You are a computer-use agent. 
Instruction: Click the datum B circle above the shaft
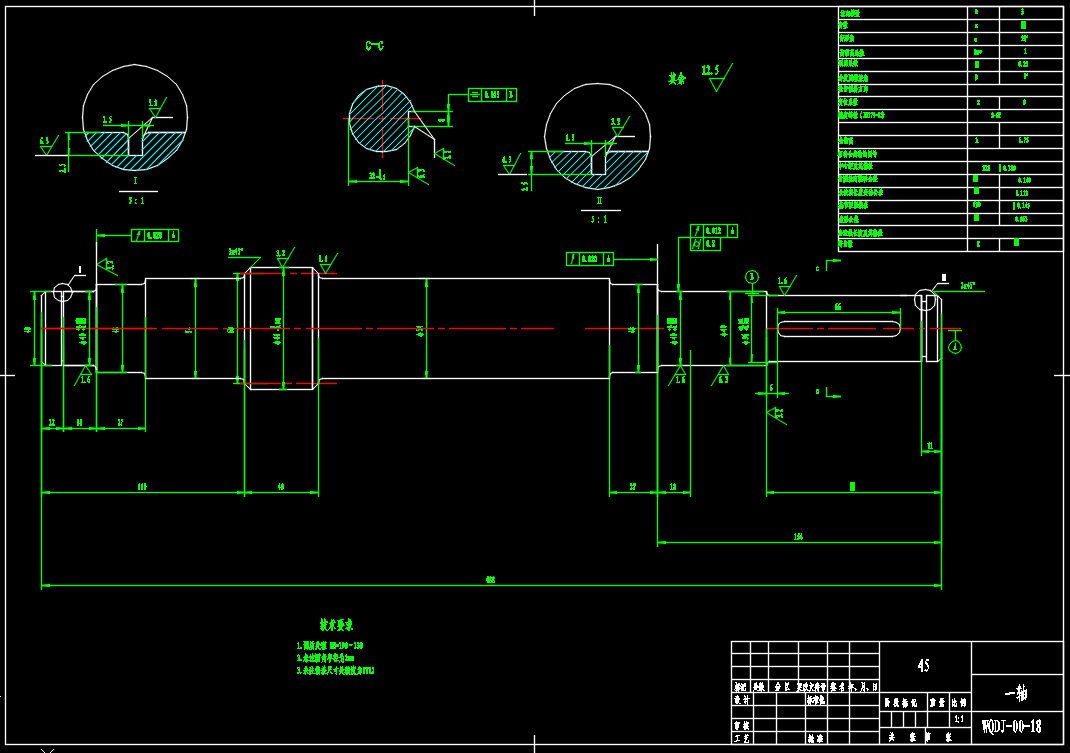[751, 276]
